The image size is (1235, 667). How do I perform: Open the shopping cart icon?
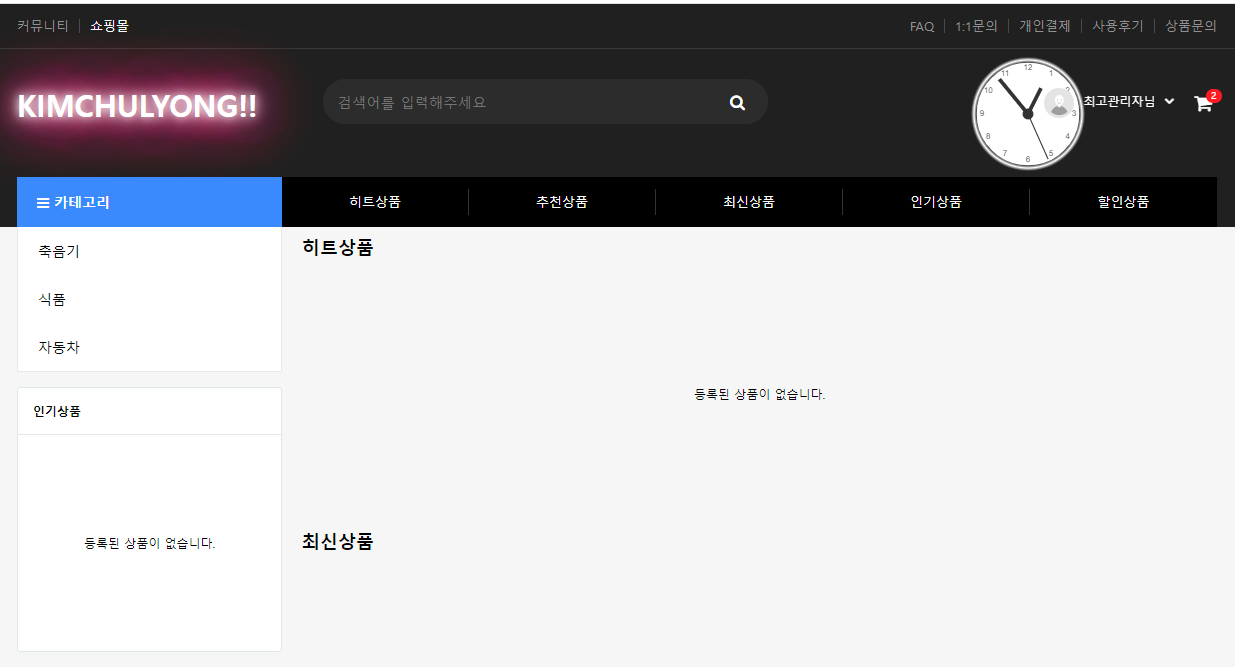point(1203,103)
